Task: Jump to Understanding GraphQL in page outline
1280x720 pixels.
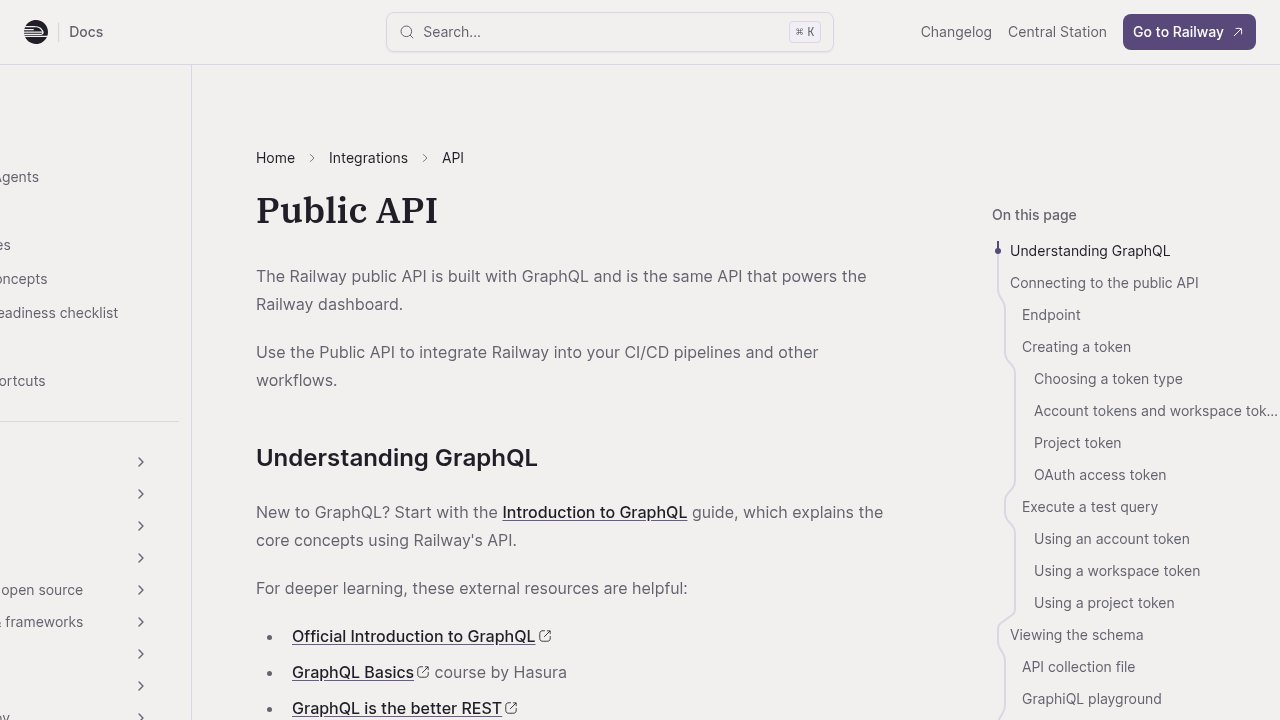Action: click(x=1090, y=251)
